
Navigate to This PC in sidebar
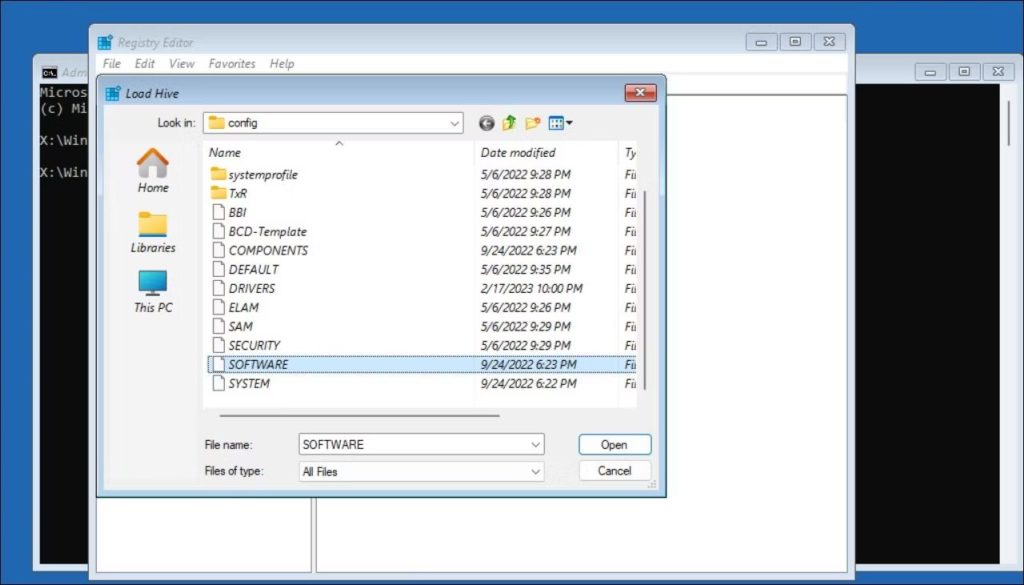153,292
